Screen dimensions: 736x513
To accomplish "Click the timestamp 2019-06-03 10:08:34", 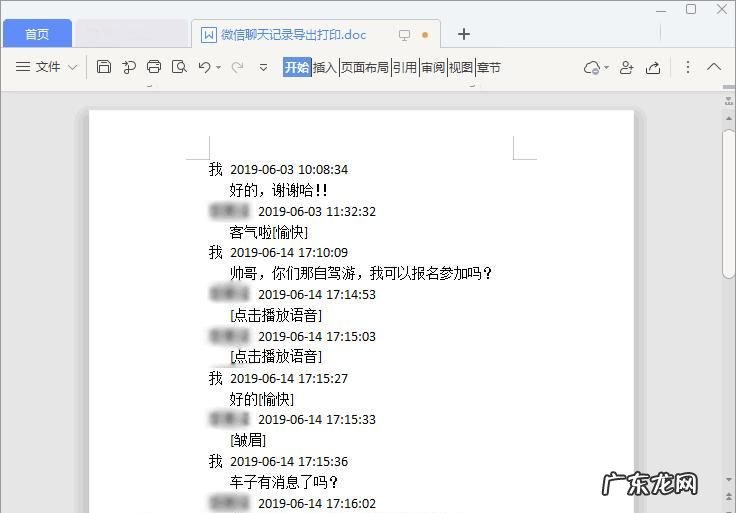I will point(289,169).
